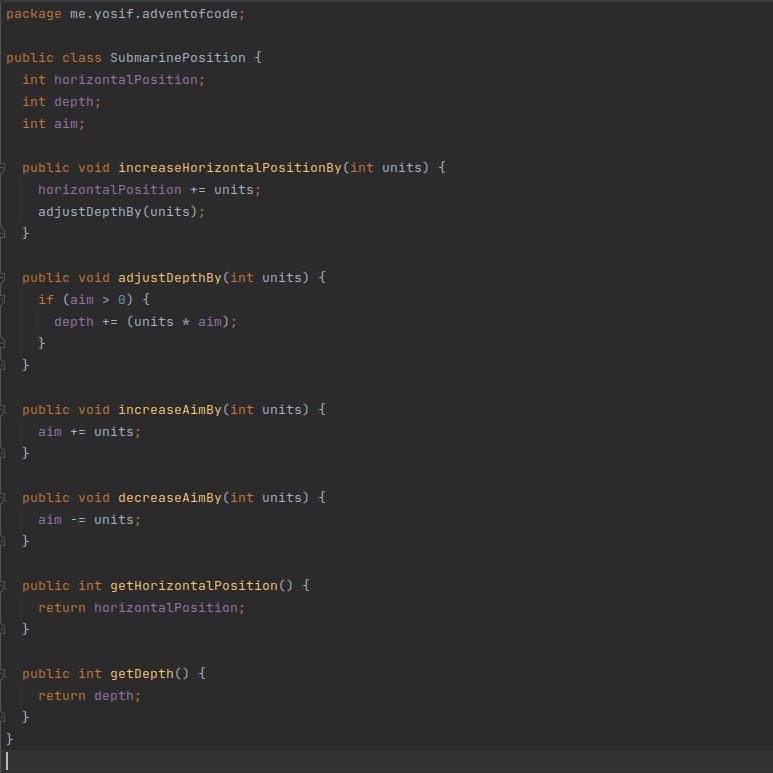The width and height of the screenshot is (773, 773).
Task: Click the 'if' keyword
Action: pos(46,300)
